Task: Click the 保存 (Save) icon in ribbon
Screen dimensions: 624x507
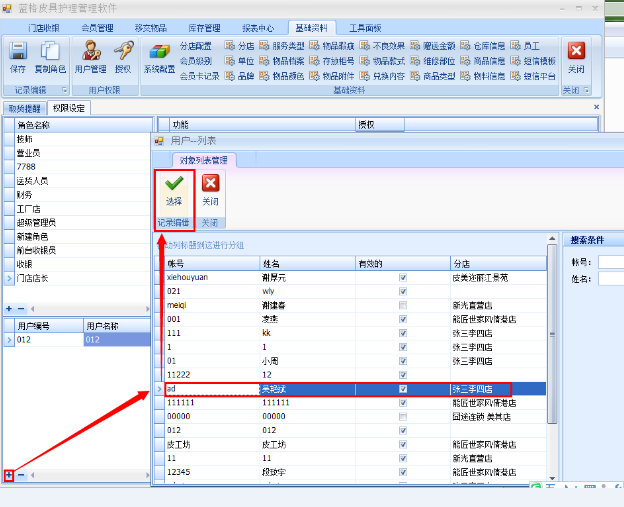Action: 17,55
